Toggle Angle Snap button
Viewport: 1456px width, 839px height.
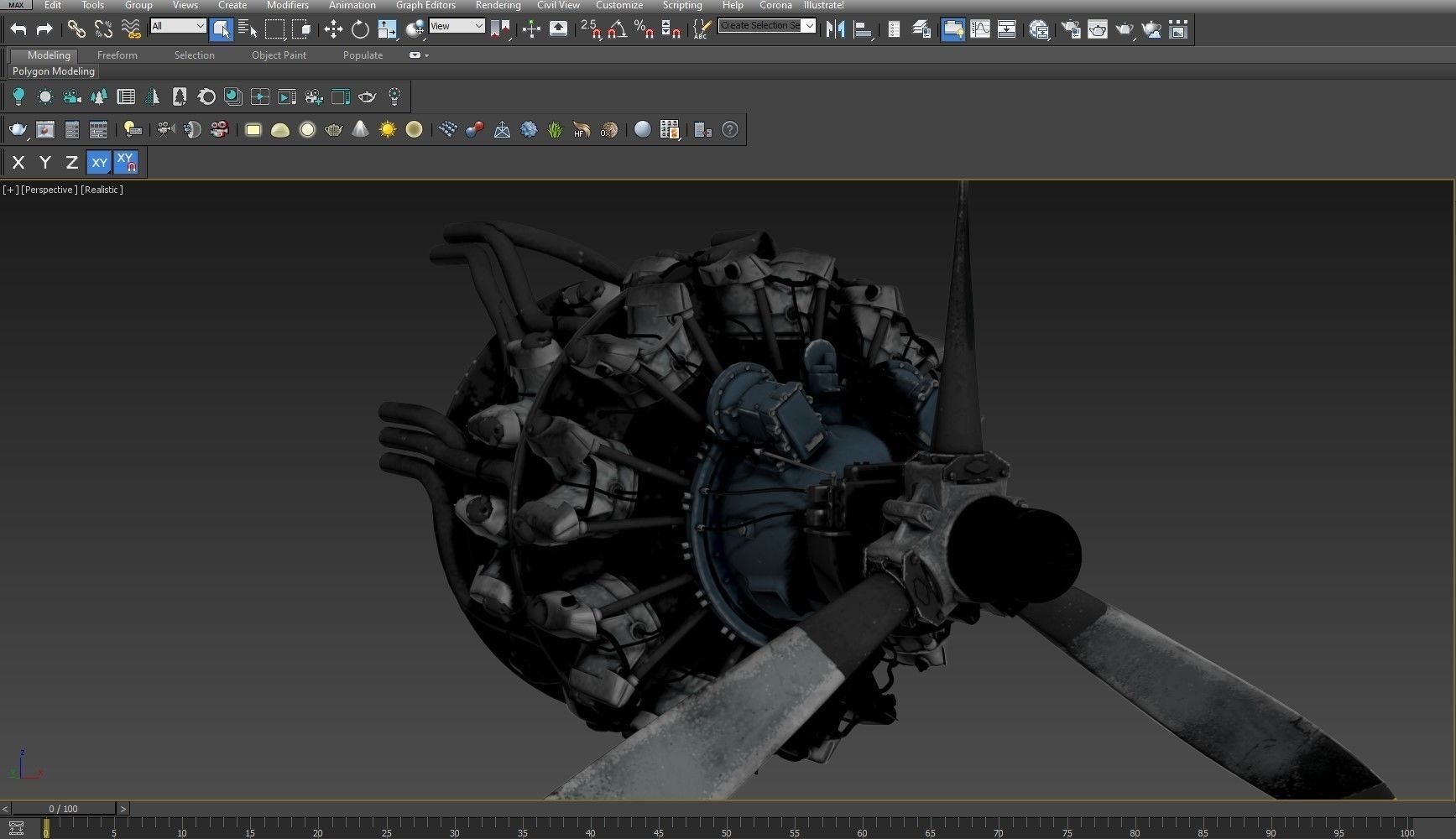pyautogui.click(x=617, y=29)
